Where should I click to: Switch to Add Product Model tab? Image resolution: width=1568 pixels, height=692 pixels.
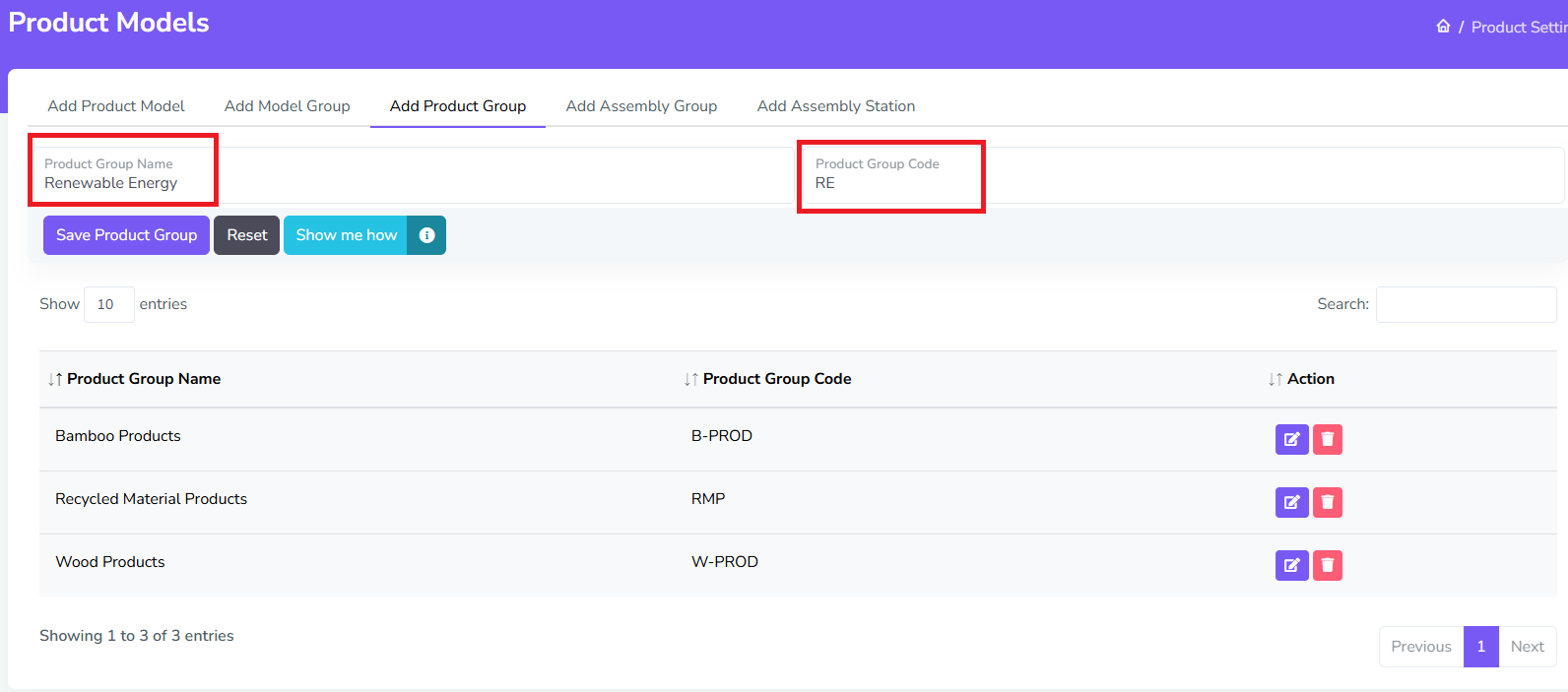[x=116, y=106]
